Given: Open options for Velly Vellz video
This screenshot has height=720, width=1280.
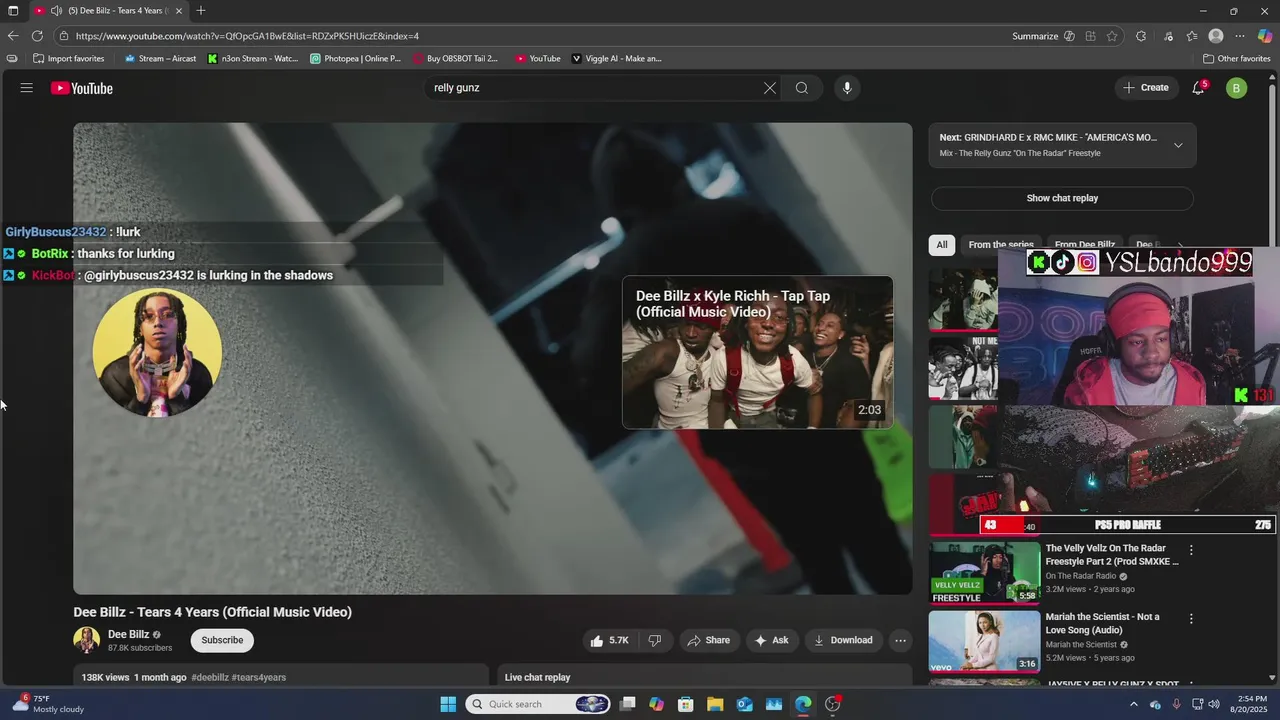Looking at the screenshot, I should (1191, 550).
